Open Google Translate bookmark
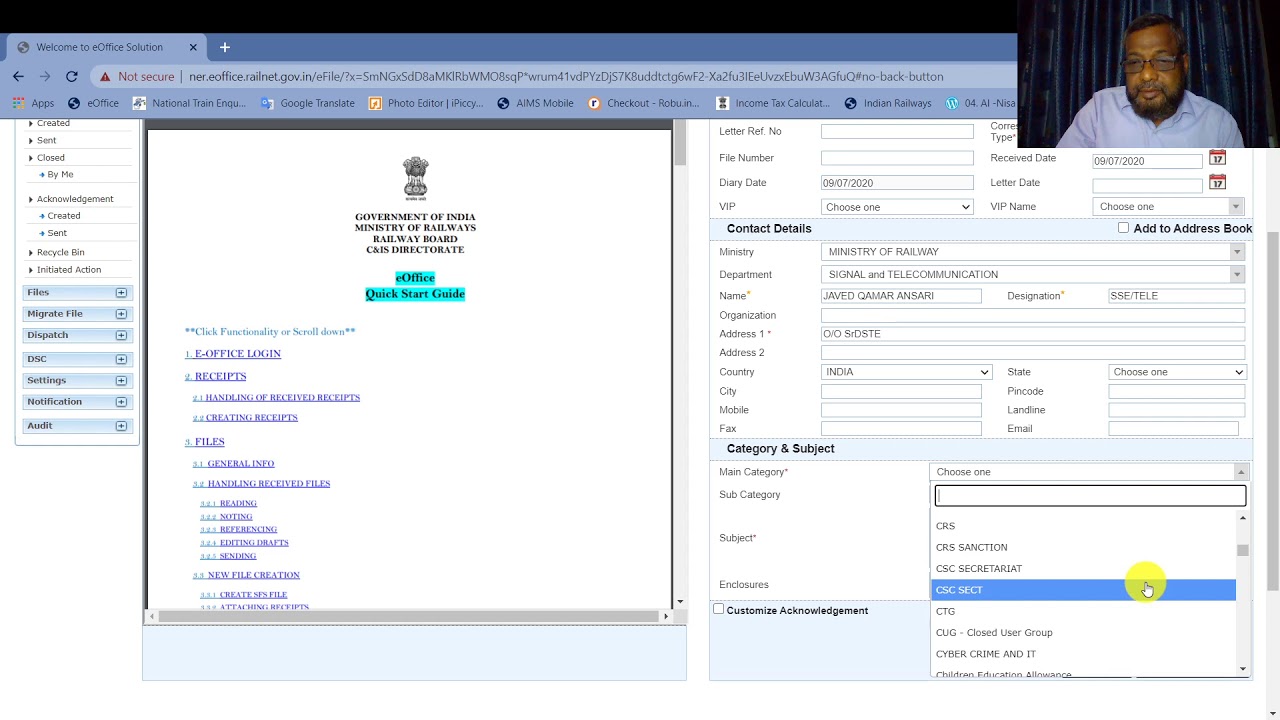The image size is (1280, 720). (x=307, y=103)
